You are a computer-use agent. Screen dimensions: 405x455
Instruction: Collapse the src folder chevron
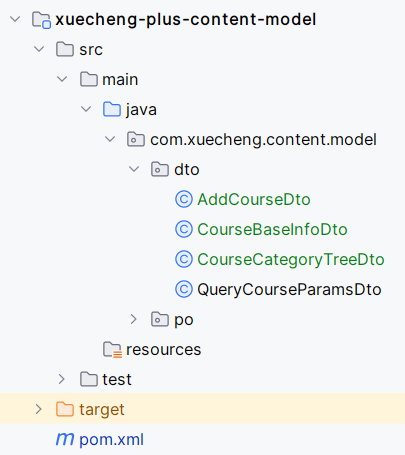pos(39,49)
